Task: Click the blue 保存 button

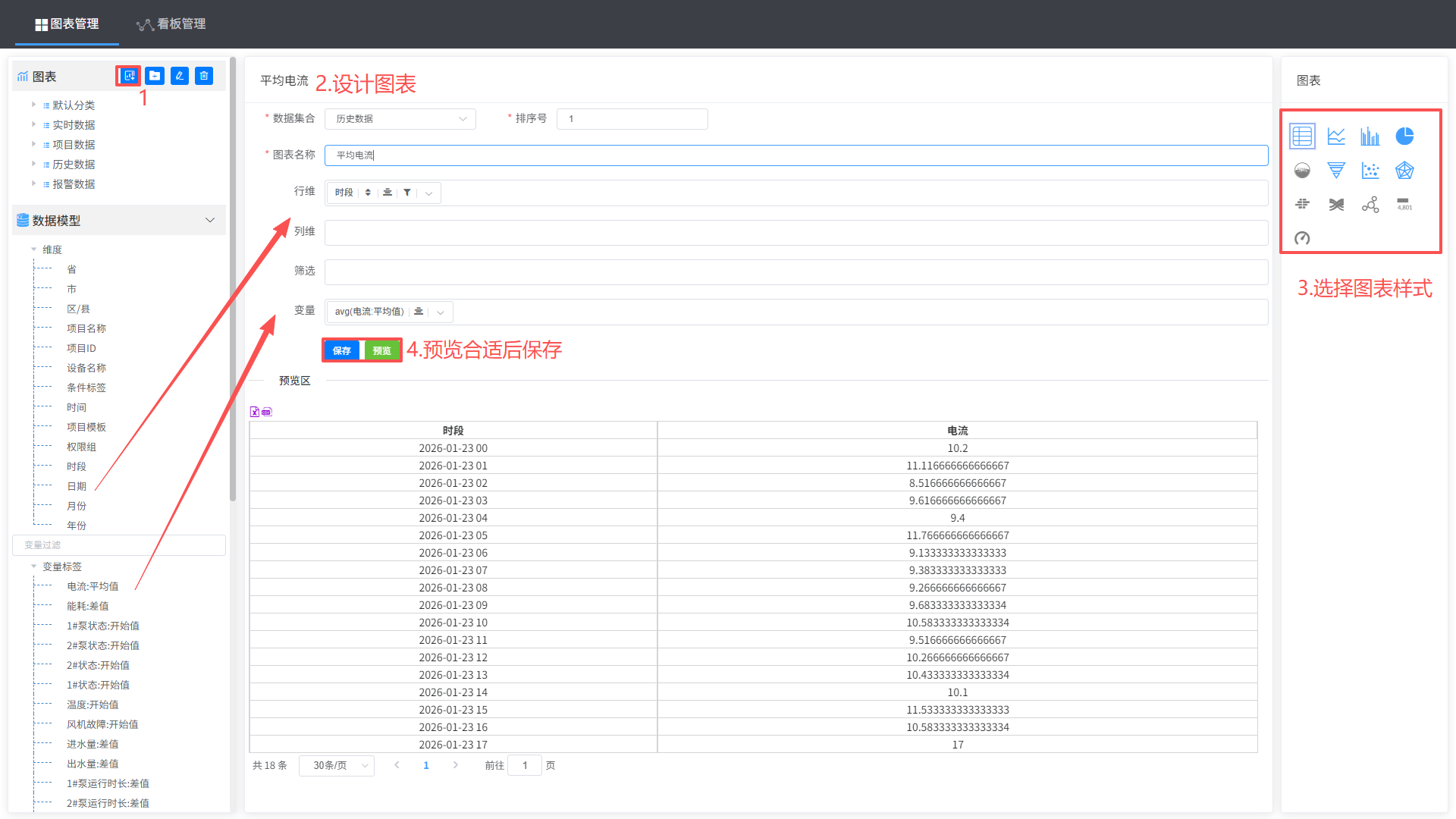Action: tap(342, 350)
